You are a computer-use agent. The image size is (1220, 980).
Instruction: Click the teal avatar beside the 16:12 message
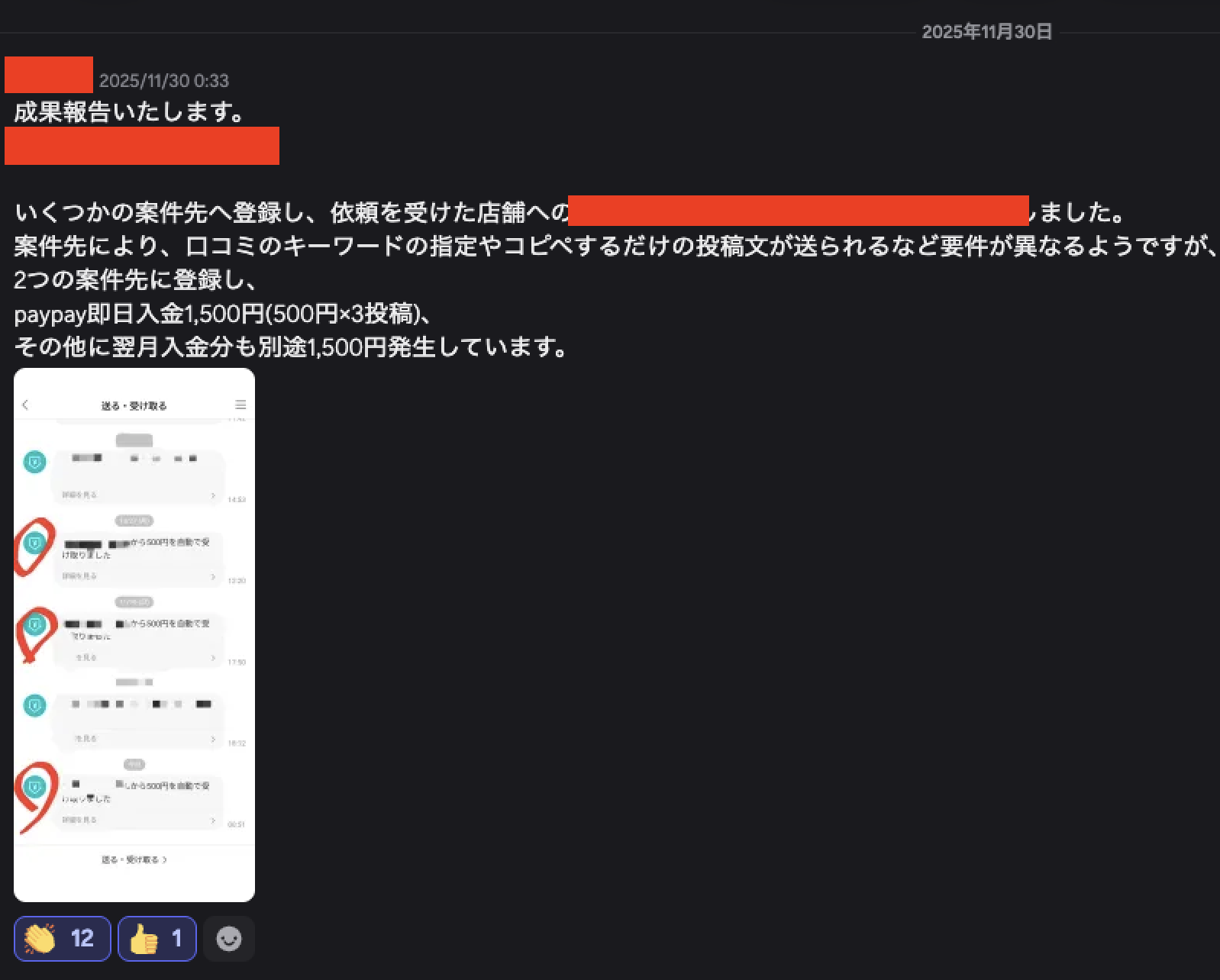[34, 705]
